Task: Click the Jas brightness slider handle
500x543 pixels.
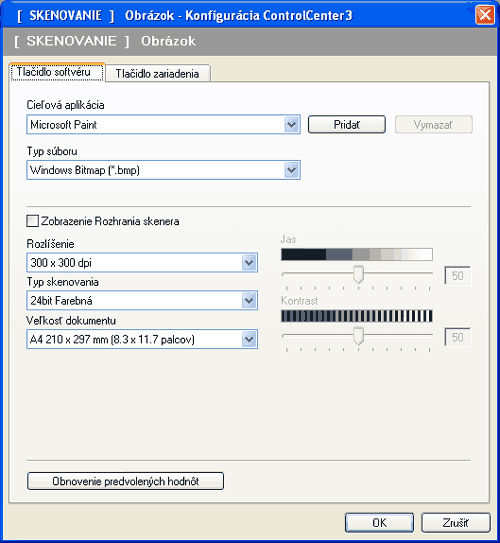Action: (359, 274)
